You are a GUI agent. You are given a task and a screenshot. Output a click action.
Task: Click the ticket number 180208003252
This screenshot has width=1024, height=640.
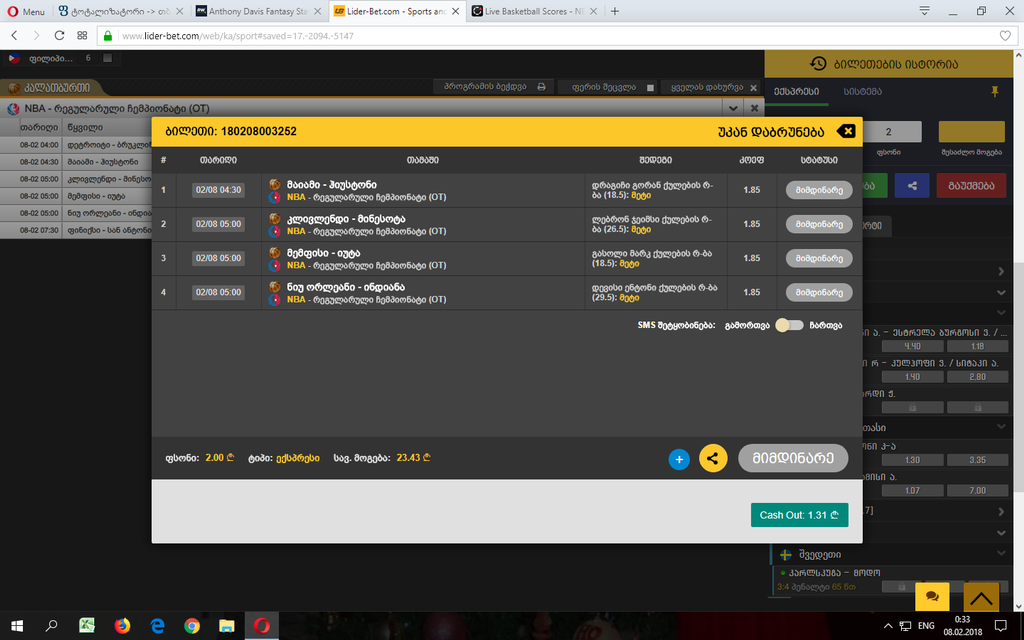(259, 131)
